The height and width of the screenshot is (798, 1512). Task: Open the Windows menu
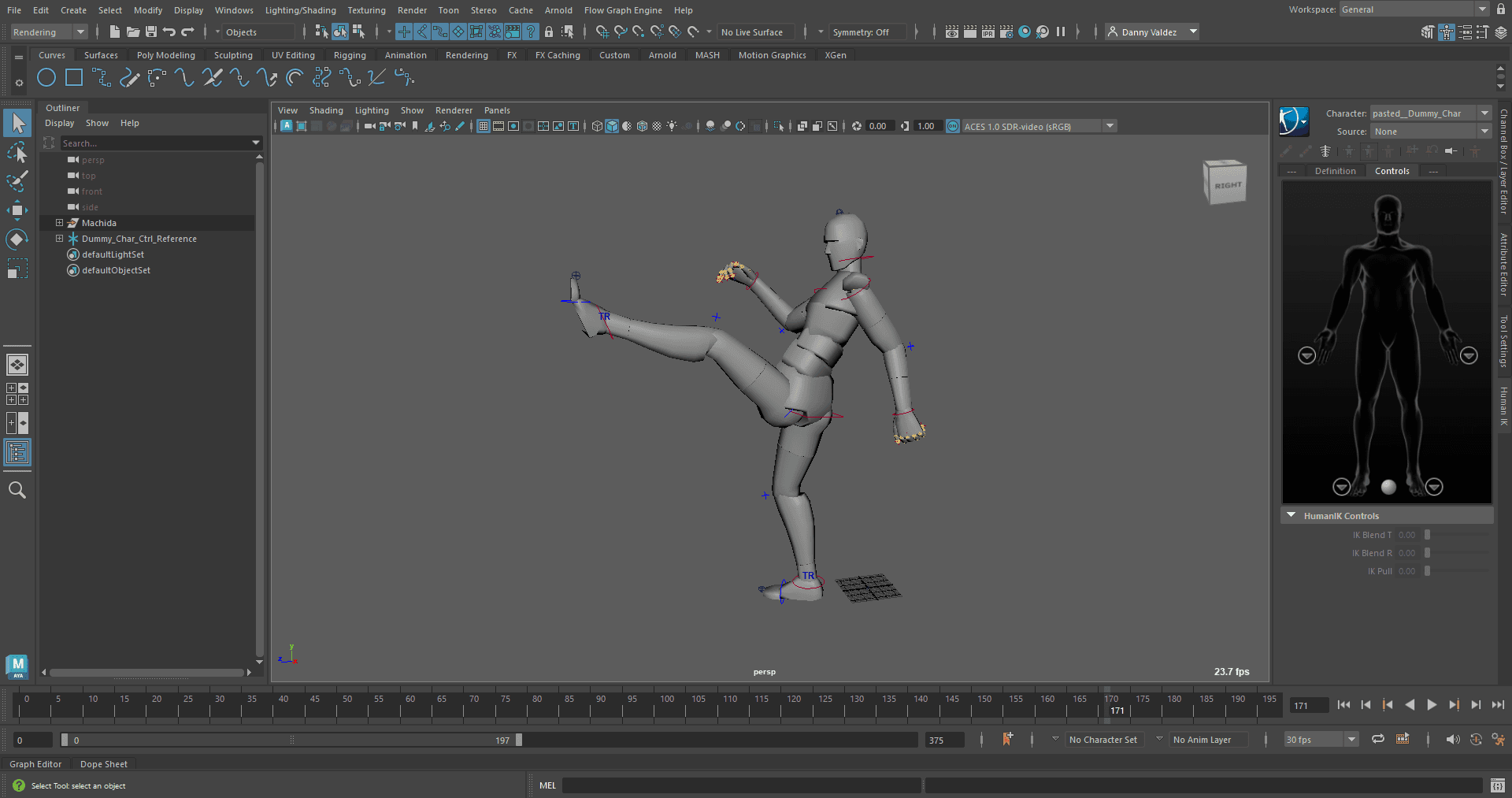coord(234,10)
